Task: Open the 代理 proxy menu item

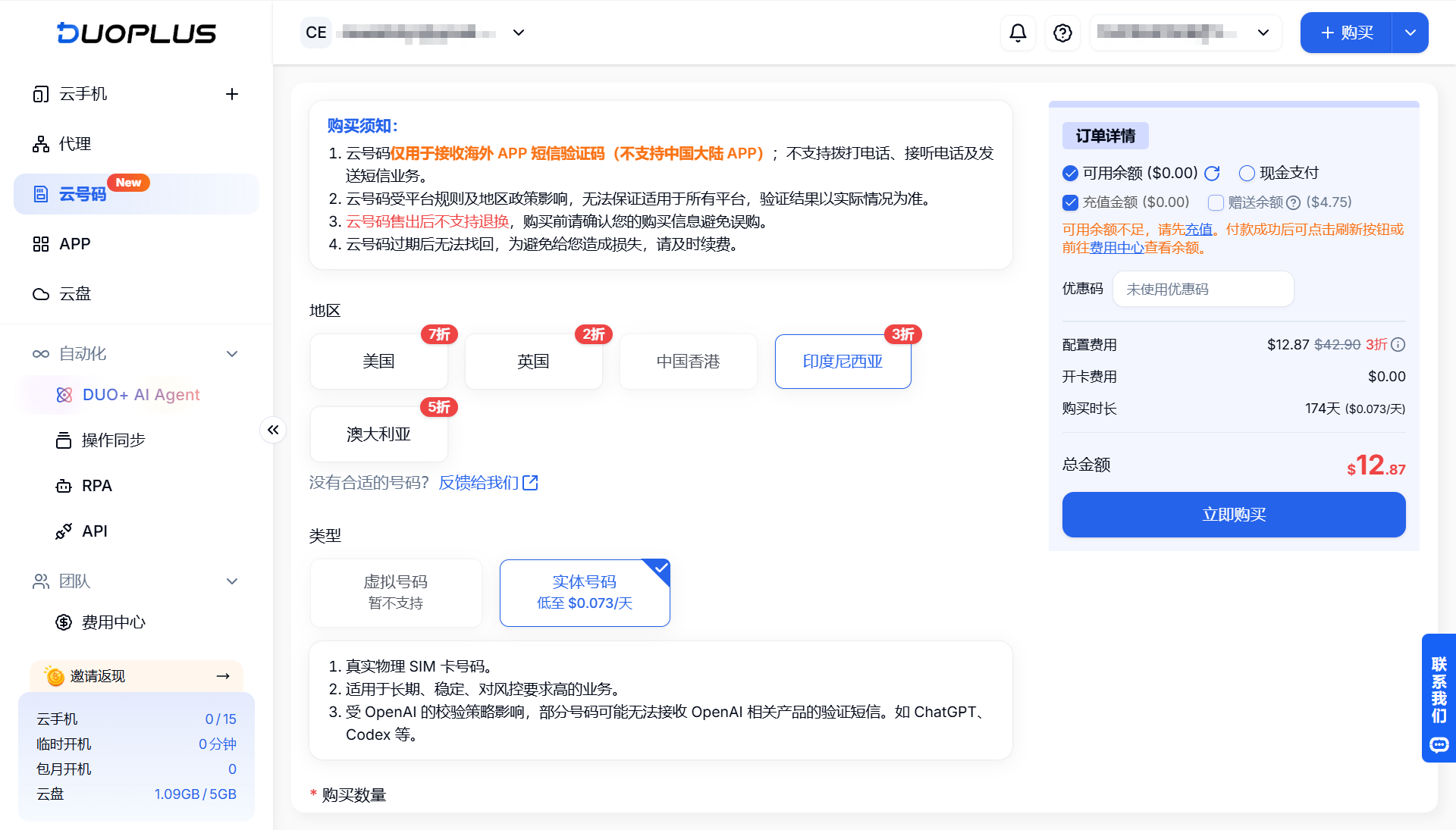Action: point(136,144)
